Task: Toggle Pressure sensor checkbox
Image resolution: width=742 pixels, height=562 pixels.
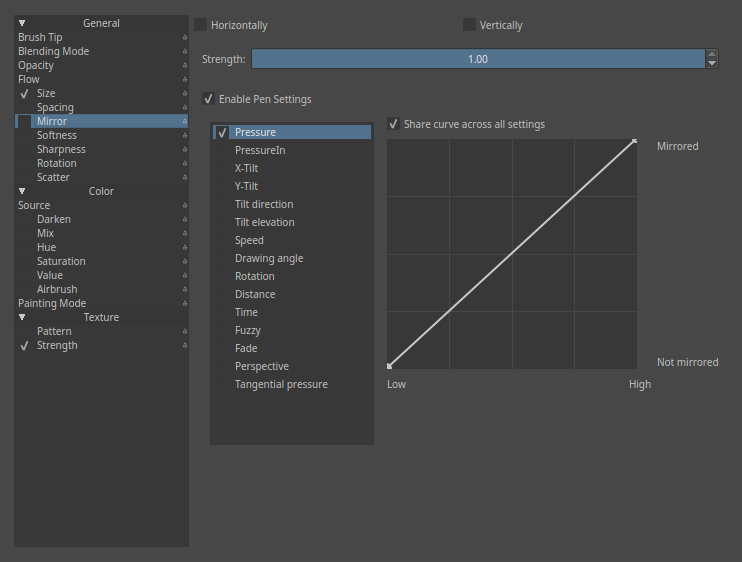Action: click(222, 132)
